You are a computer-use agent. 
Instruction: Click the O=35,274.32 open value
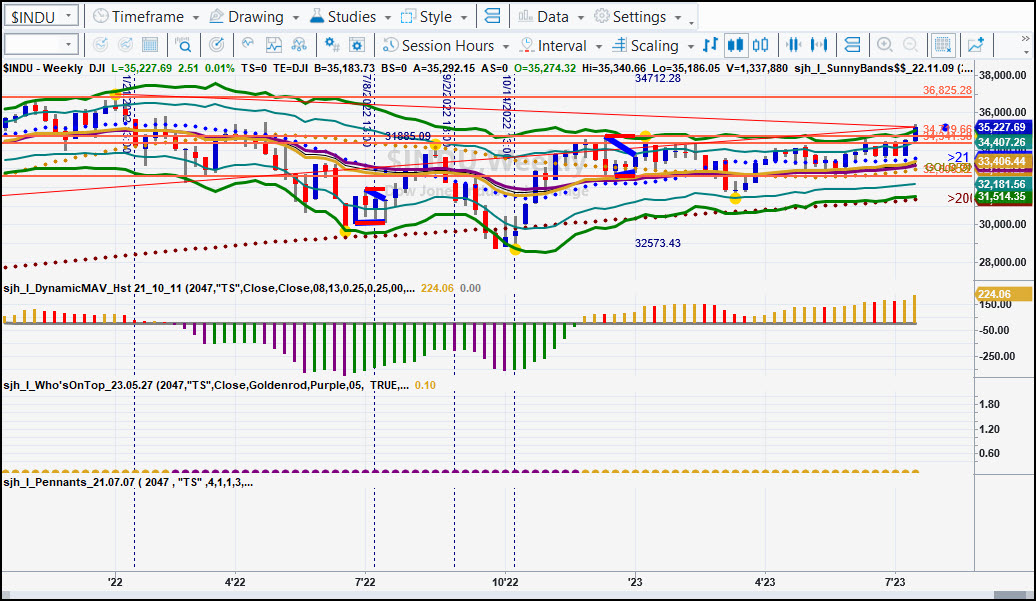(x=544, y=68)
